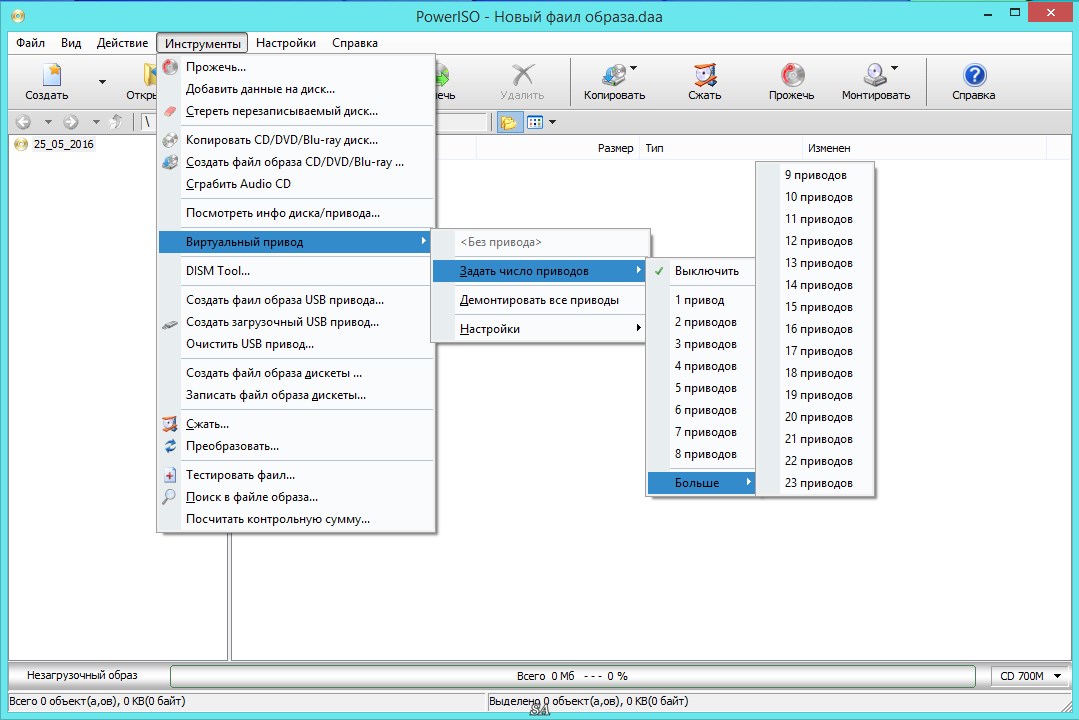The image size is (1079, 720).
Task: Click the PowerISO title bar app icon
Action: click(18, 14)
